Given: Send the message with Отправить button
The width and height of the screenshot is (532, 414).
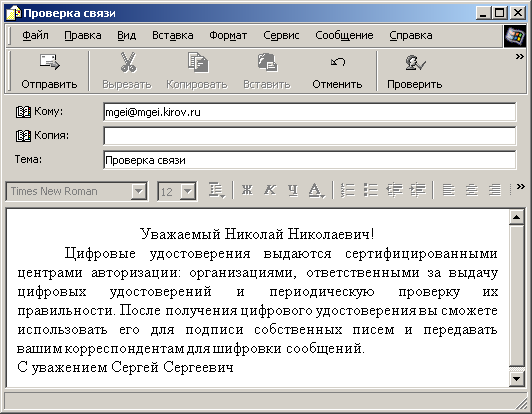Looking at the screenshot, I should 49,71.
